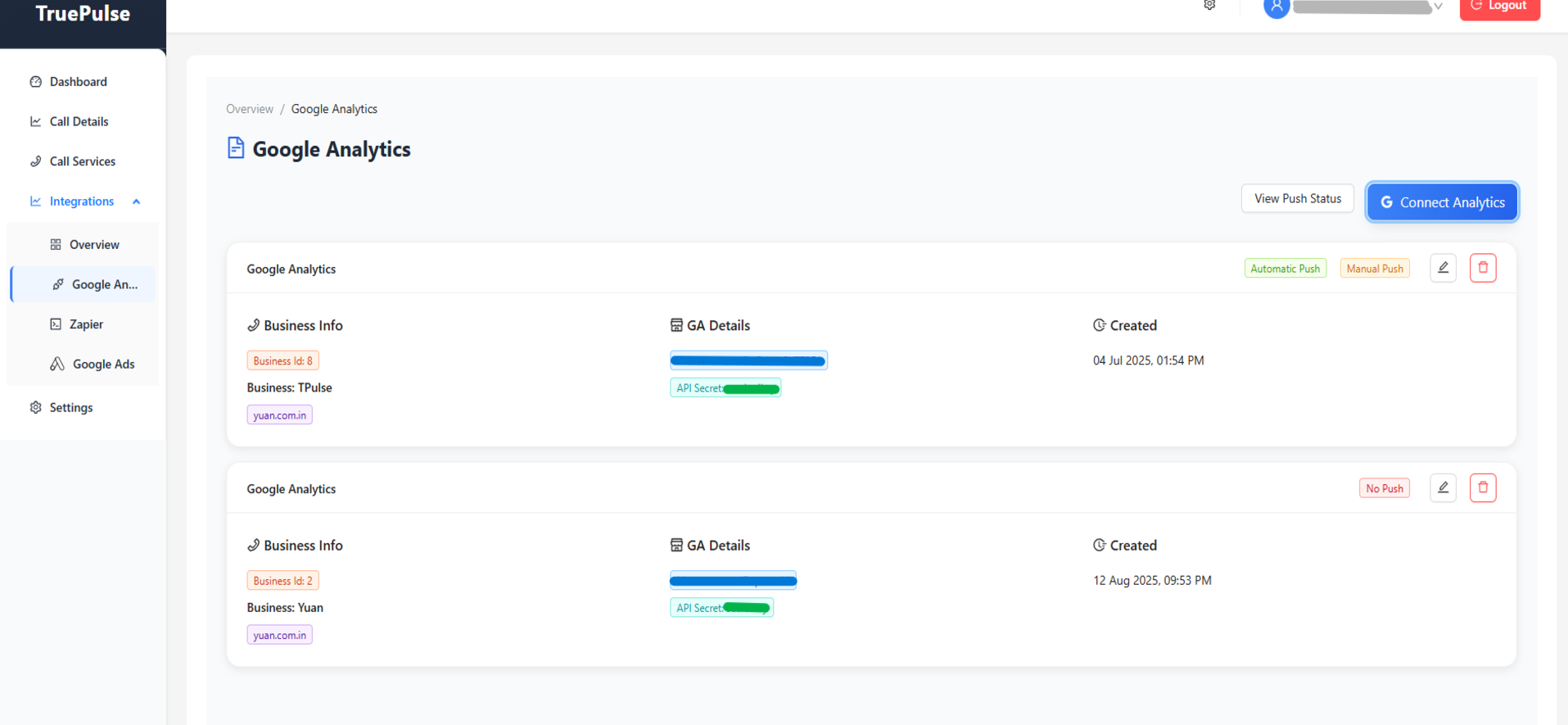Image resolution: width=1568 pixels, height=725 pixels.
Task: Go to Dashboard in sidebar
Action: point(78,82)
